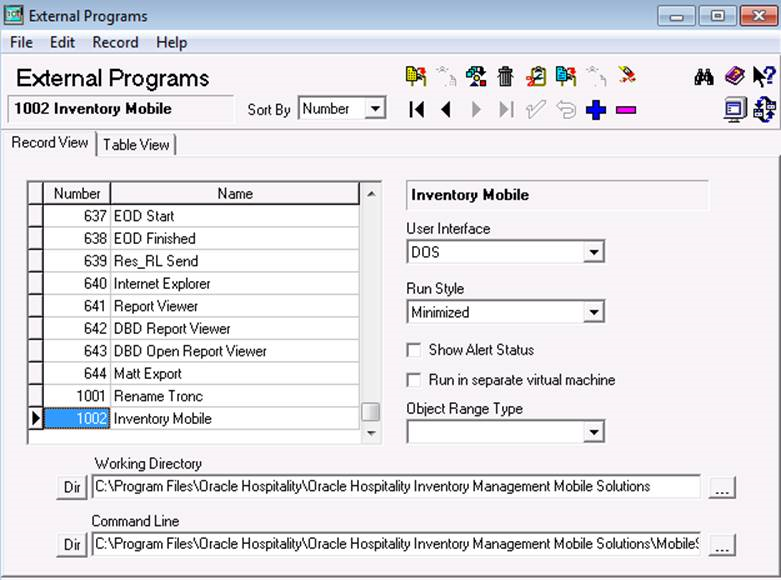Click the trash can delete icon
Image resolution: width=781 pixels, height=580 pixels.
(506, 76)
